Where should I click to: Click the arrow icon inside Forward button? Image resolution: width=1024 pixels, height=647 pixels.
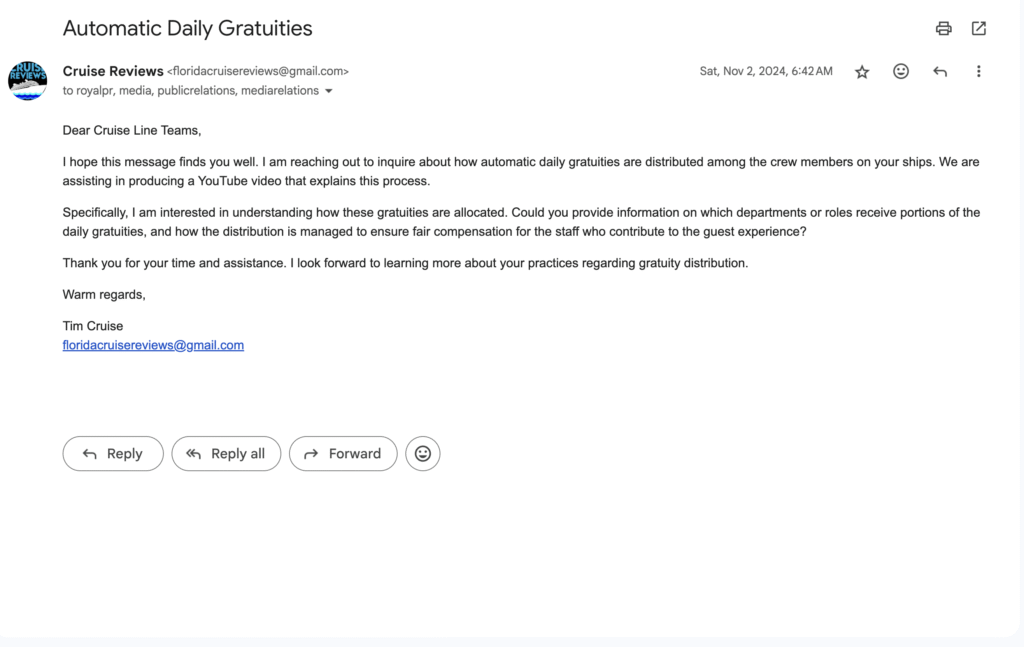pos(311,454)
